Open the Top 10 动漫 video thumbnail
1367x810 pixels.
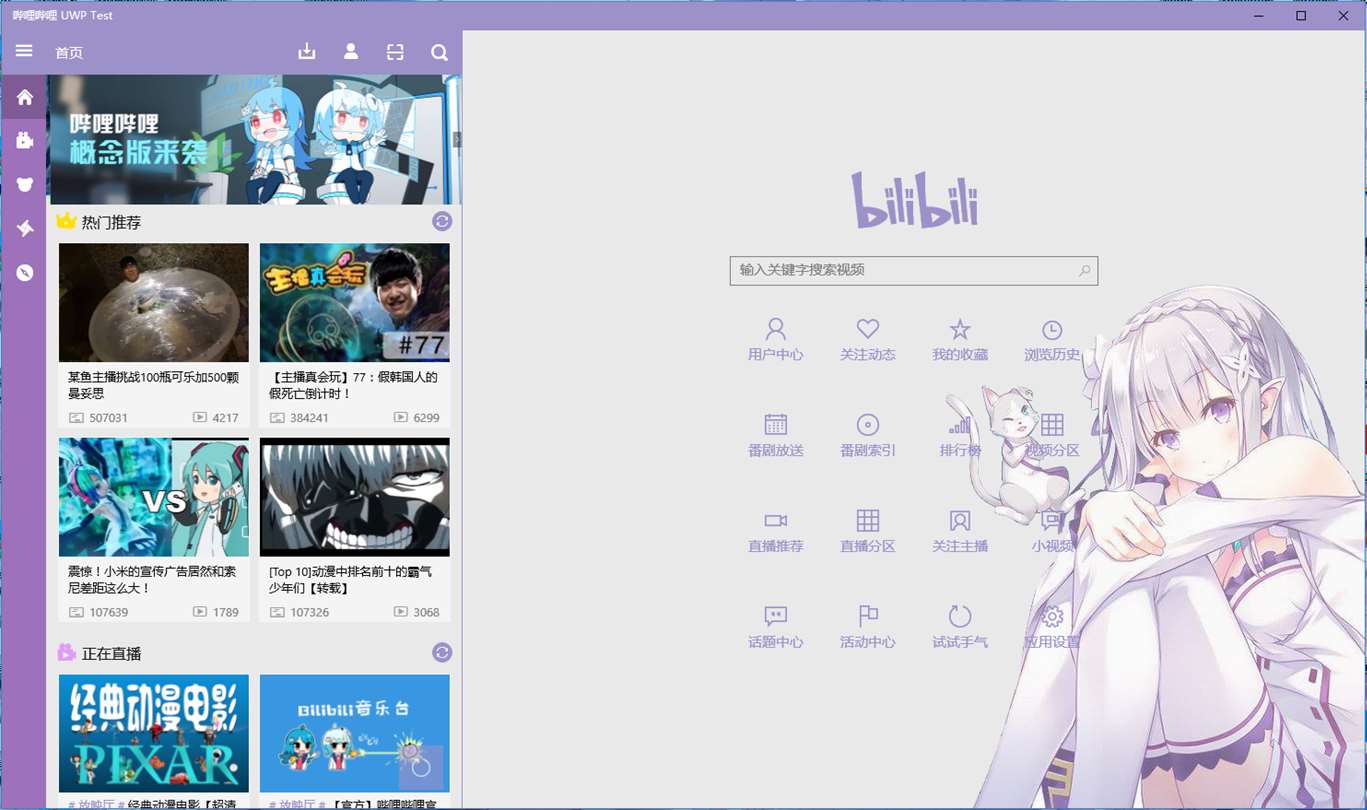(355, 497)
